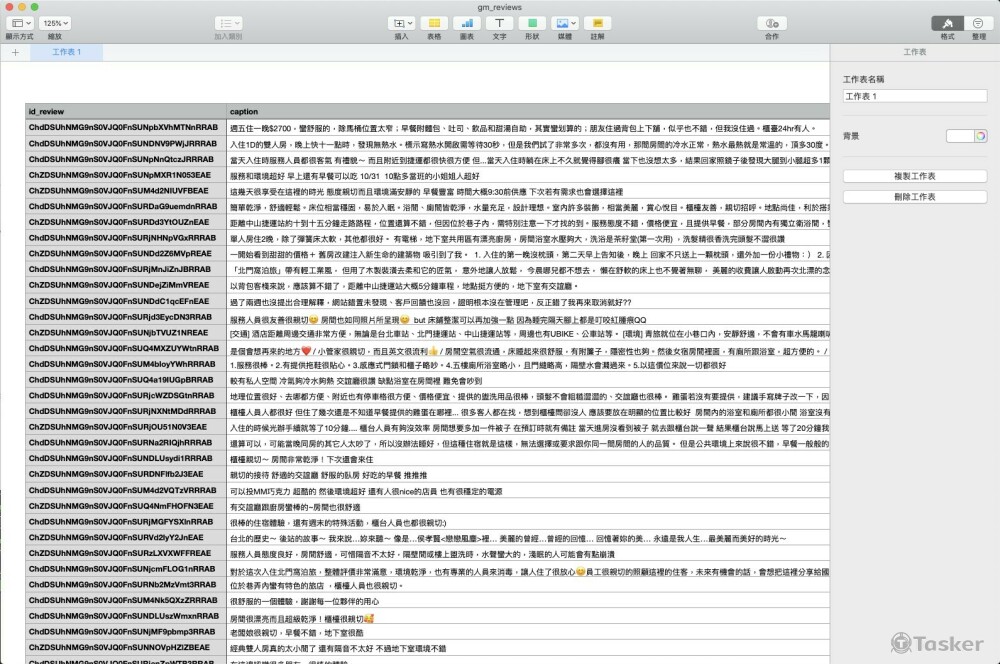The height and width of the screenshot is (664, 1000).
Task: Click the Text box toolbar icon
Action: tap(499, 23)
